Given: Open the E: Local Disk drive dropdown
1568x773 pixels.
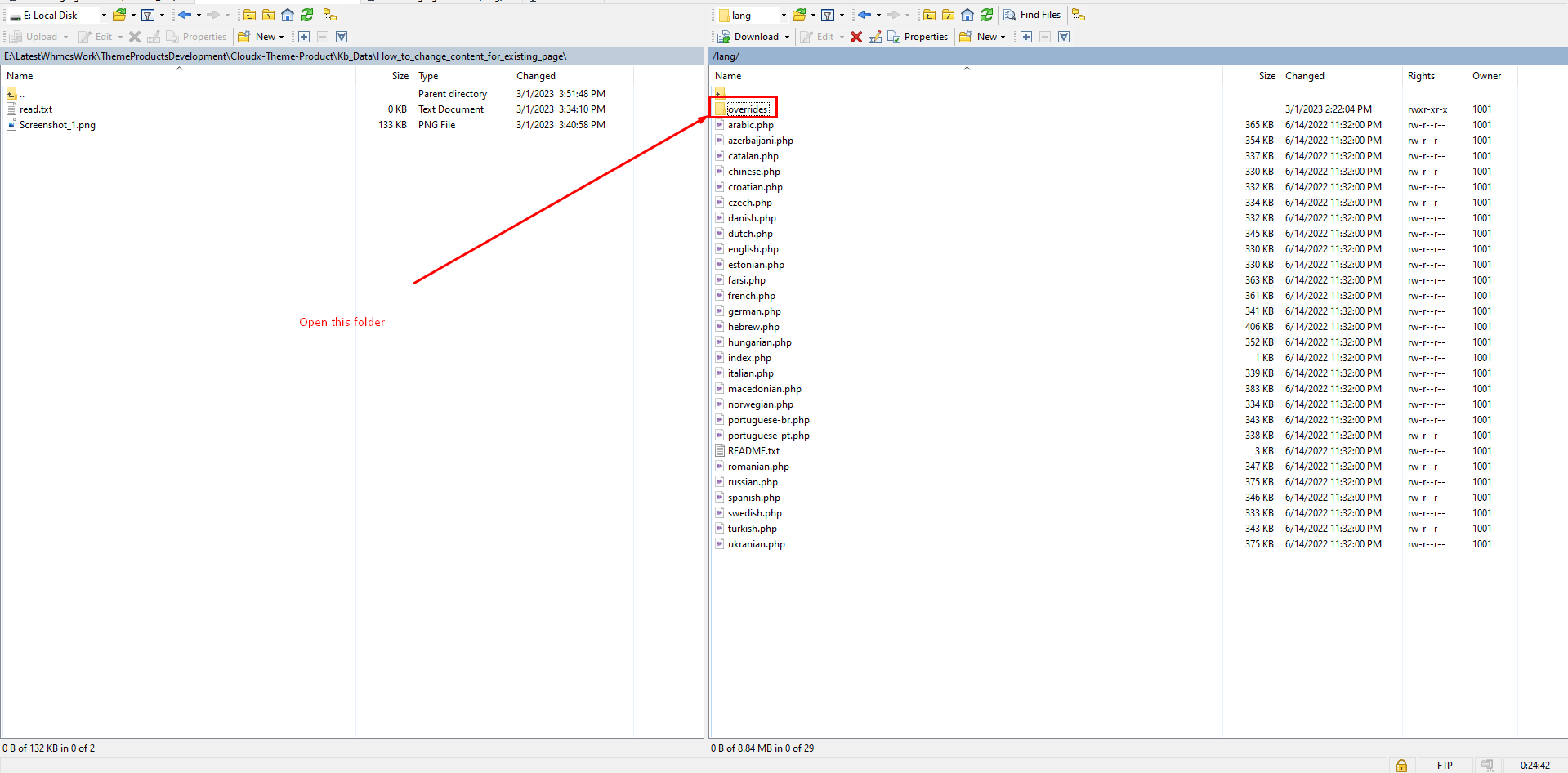Looking at the screenshot, I should click(x=104, y=15).
